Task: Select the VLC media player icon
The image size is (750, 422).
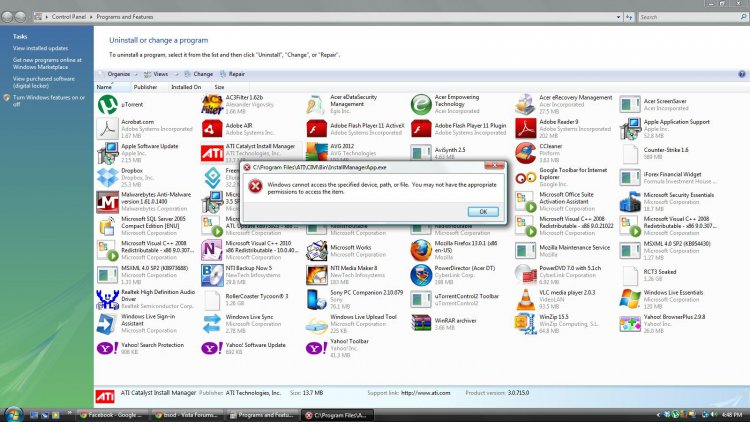Action: [525, 300]
